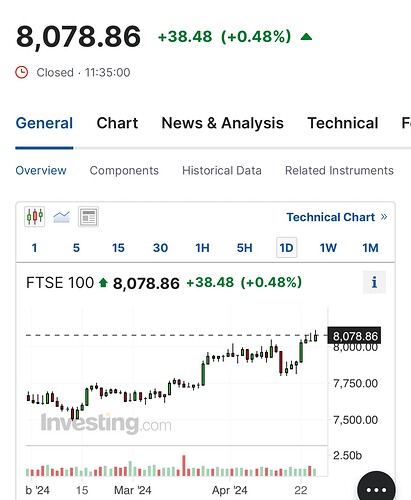
Task: Set the chart interval to 5H
Action: [x=244, y=248]
